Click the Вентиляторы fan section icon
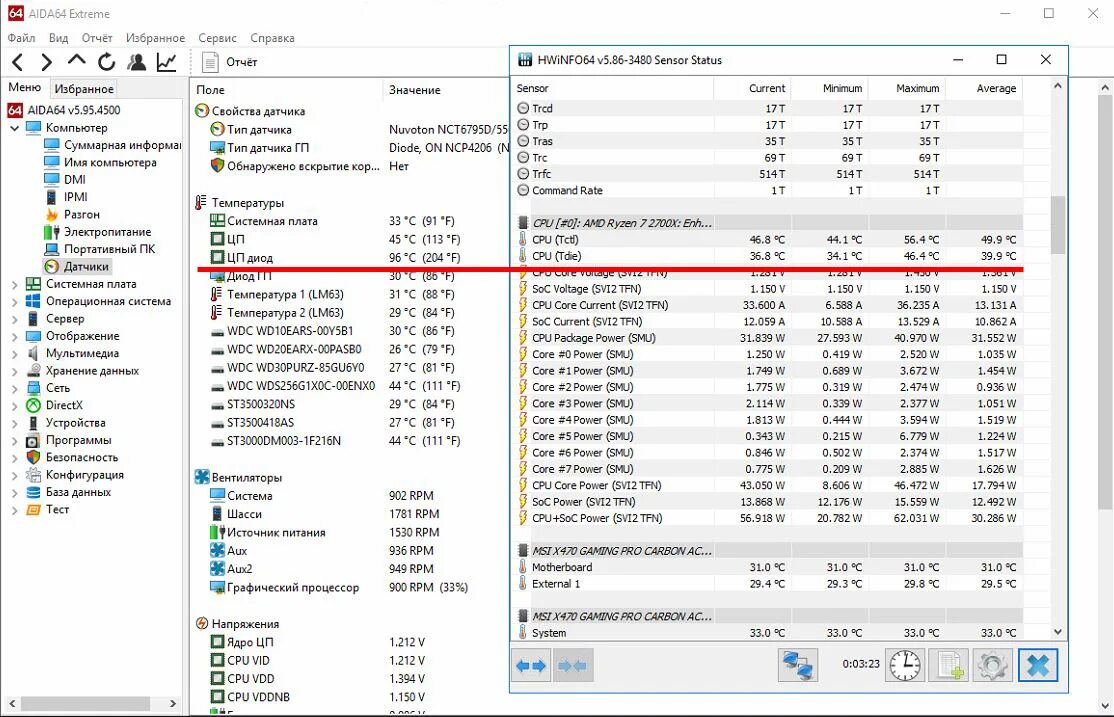 pyautogui.click(x=202, y=477)
